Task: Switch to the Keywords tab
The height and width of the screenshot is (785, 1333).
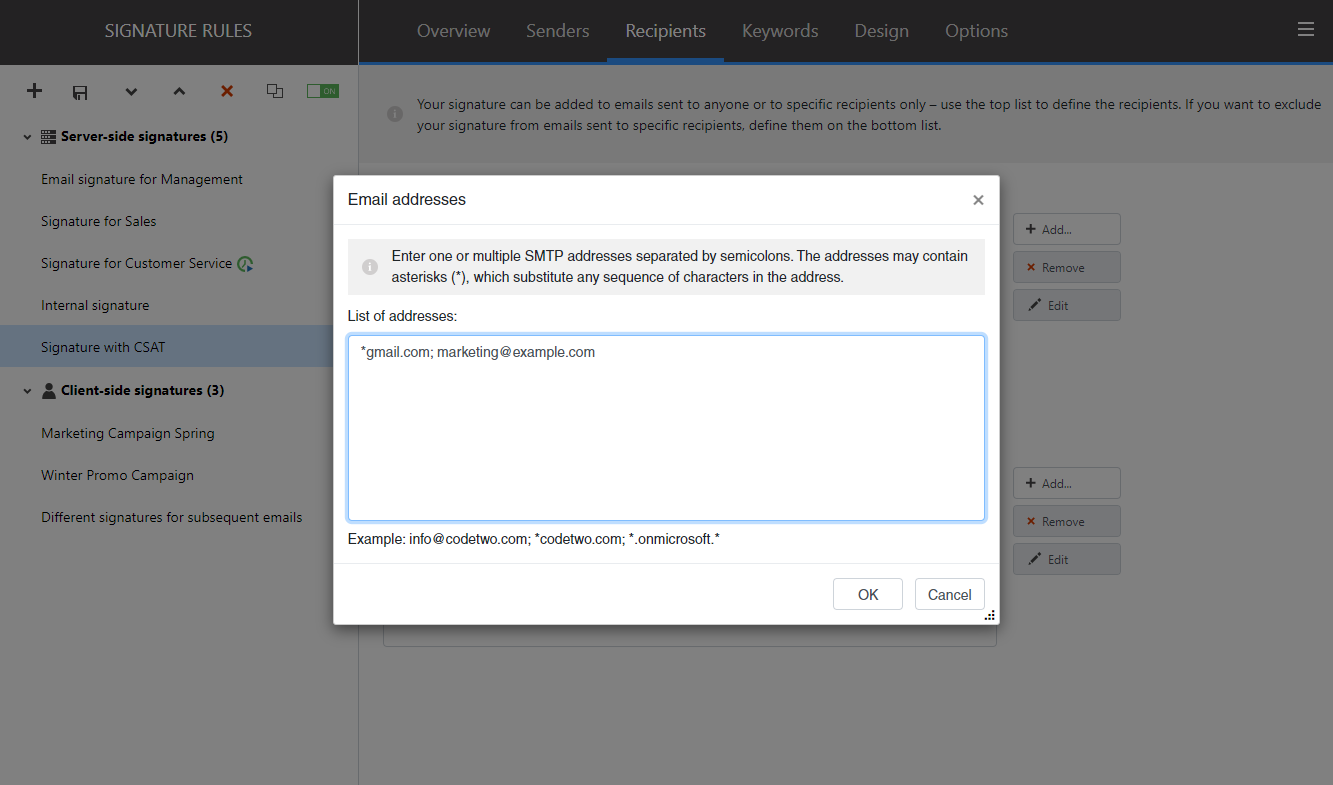Action: 779,31
